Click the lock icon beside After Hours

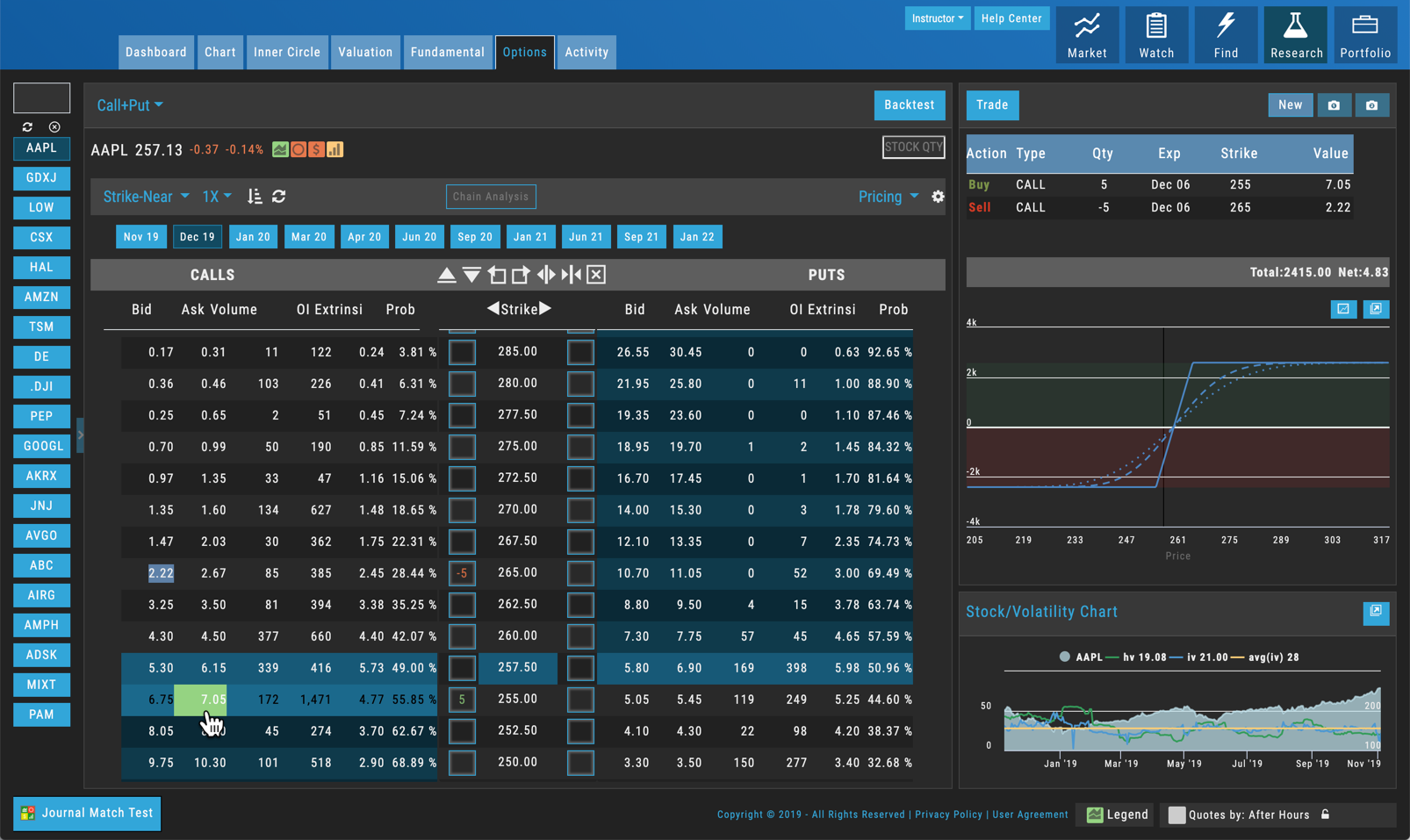[1325, 815]
